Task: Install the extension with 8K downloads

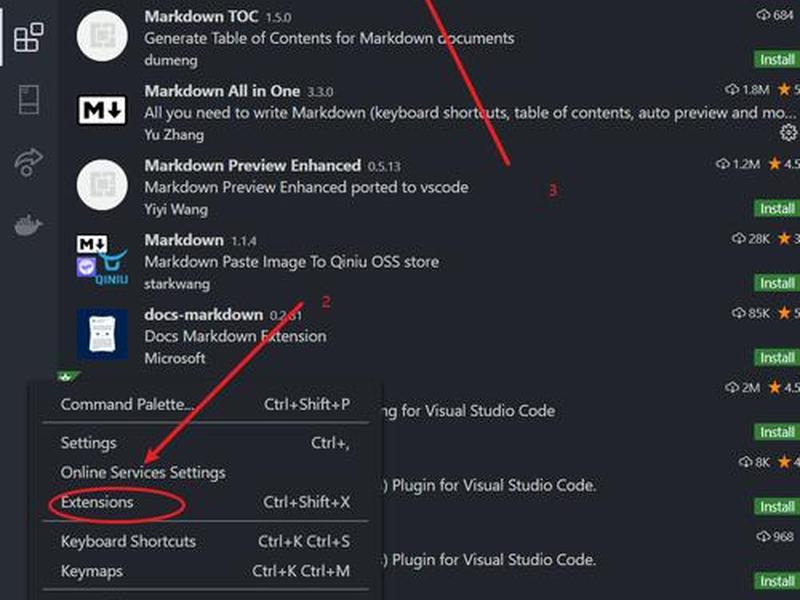Action: click(777, 507)
